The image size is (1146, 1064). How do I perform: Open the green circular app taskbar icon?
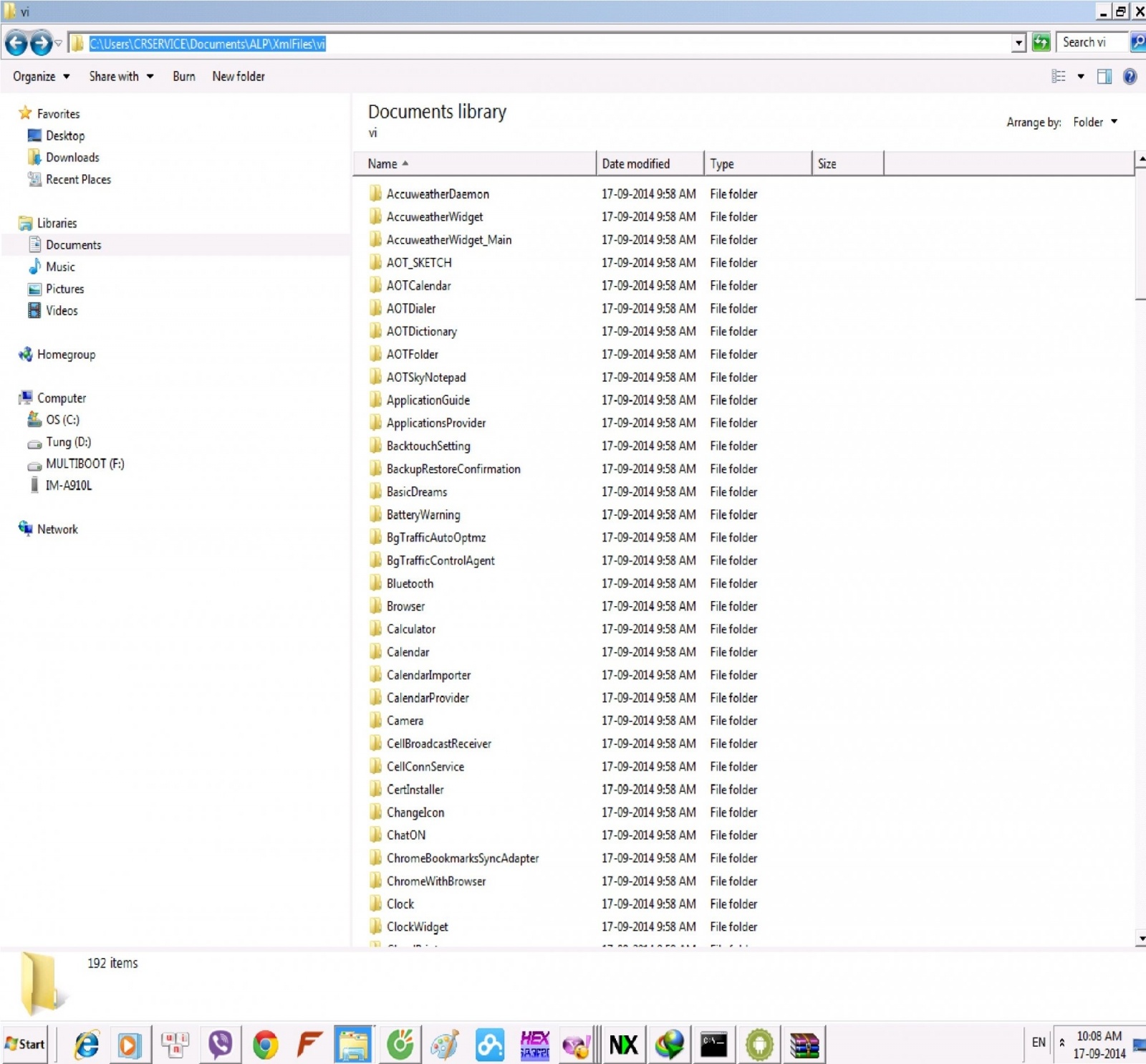400,1045
